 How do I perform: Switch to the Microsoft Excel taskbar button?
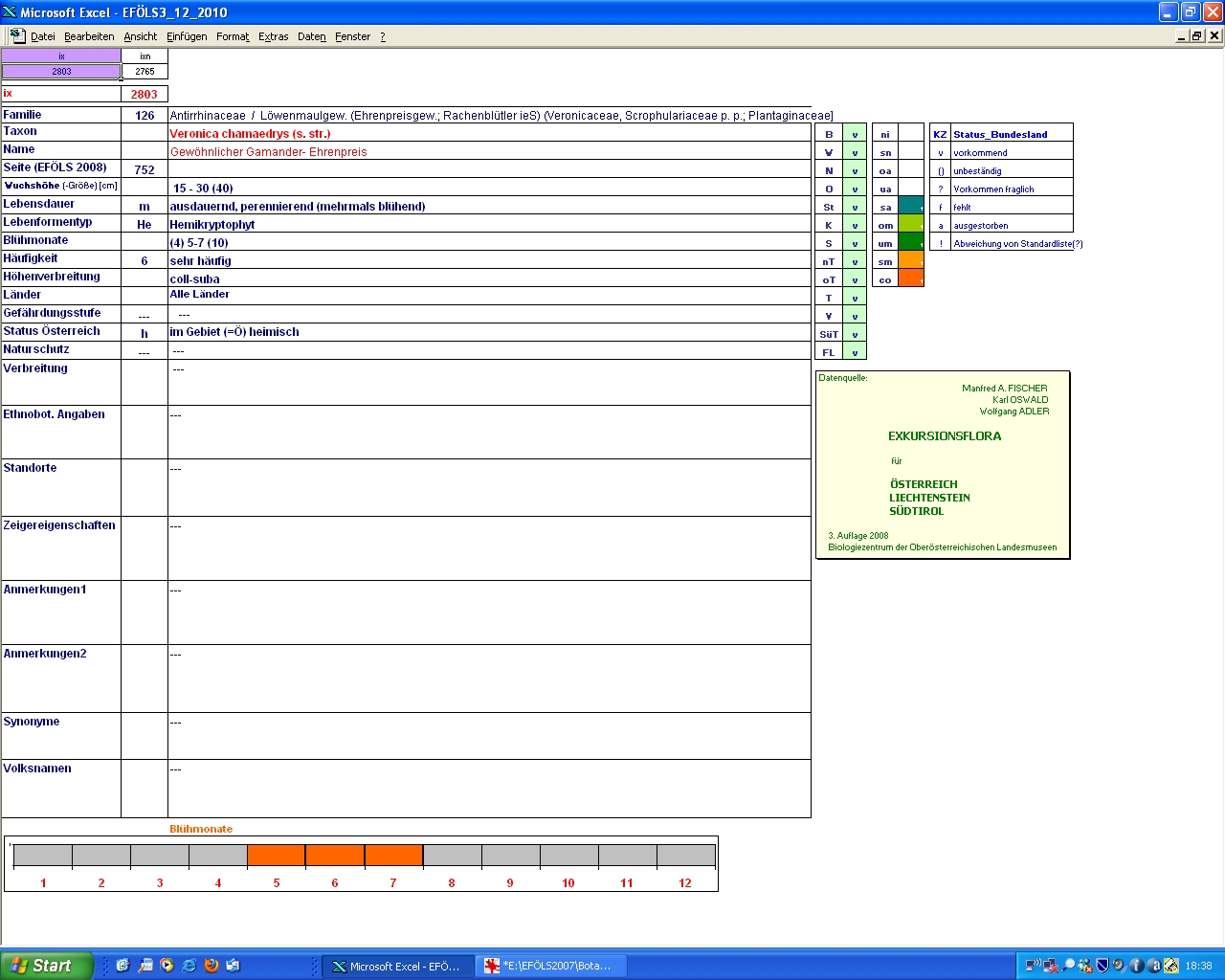[x=397, y=967]
